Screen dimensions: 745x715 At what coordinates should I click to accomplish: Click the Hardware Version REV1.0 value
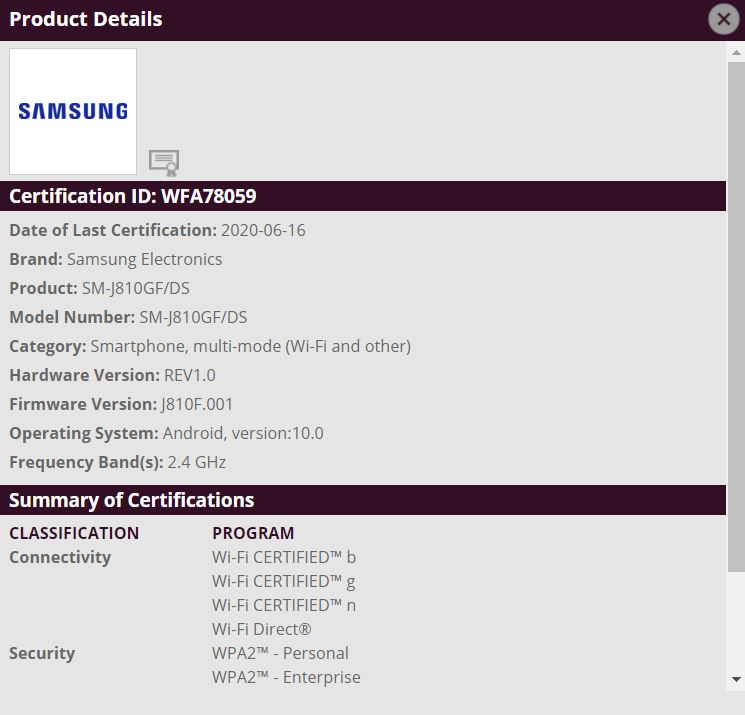pos(190,375)
